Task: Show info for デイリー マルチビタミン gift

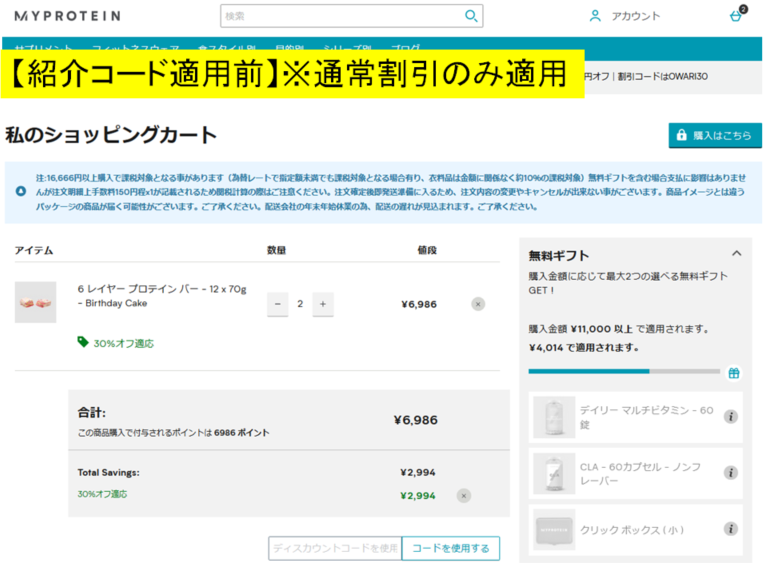Action: [730, 417]
